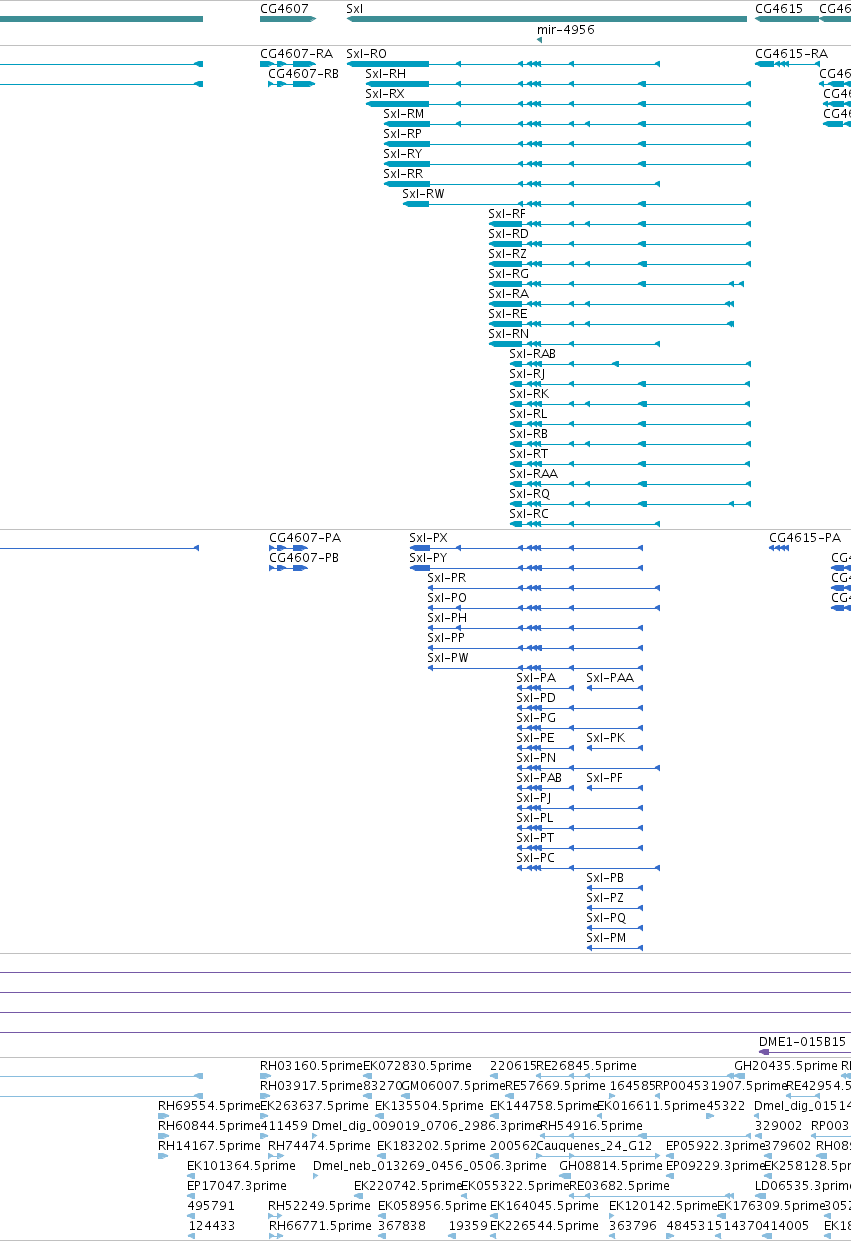
Task: Click the Sxl-PR polypeptide label
Action: tap(446, 578)
